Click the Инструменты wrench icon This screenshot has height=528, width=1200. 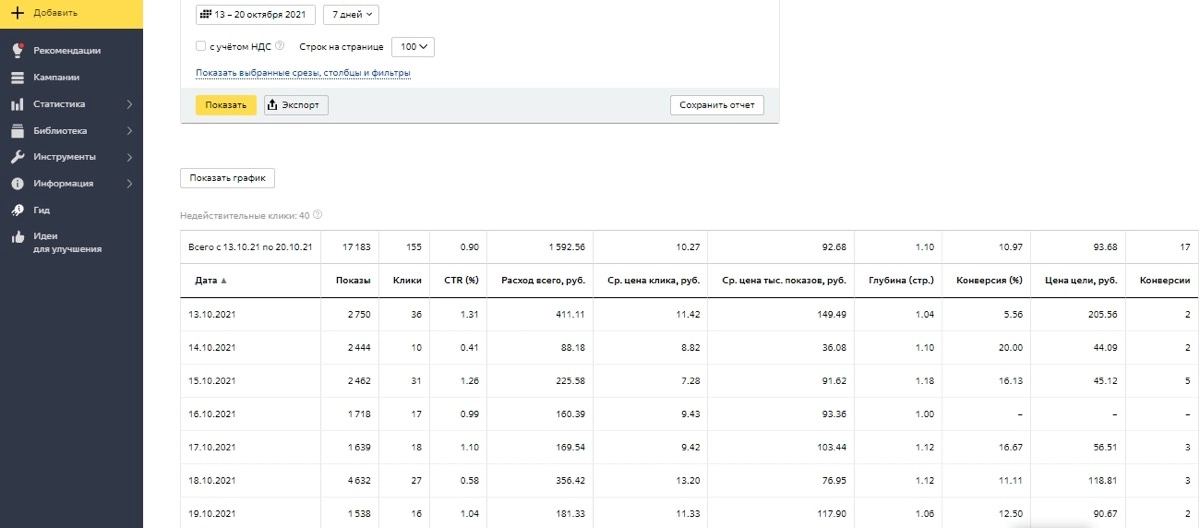17,157
